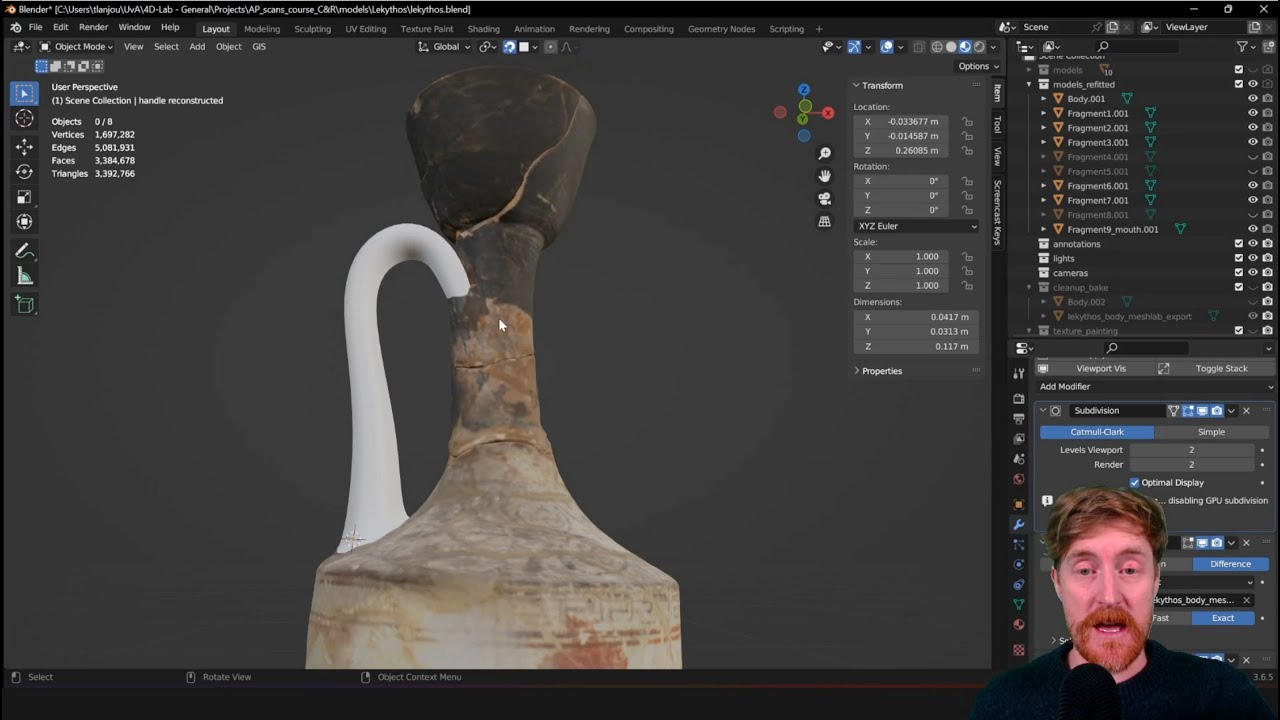Image resolution: width=1280 pixels, height=720 pixels.
Task: Toggle the camera view icon
Action: [x=824, y=199]
